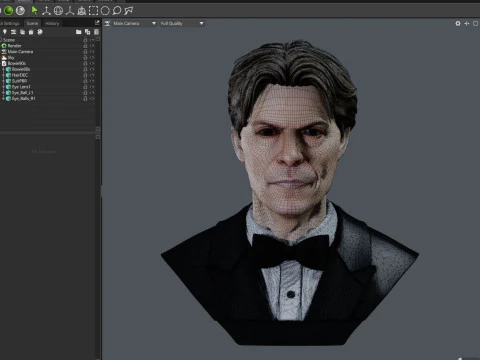The height and width of the screenshot is (360, 480).
Task: Select the Sky tree item
Action: 11,58
